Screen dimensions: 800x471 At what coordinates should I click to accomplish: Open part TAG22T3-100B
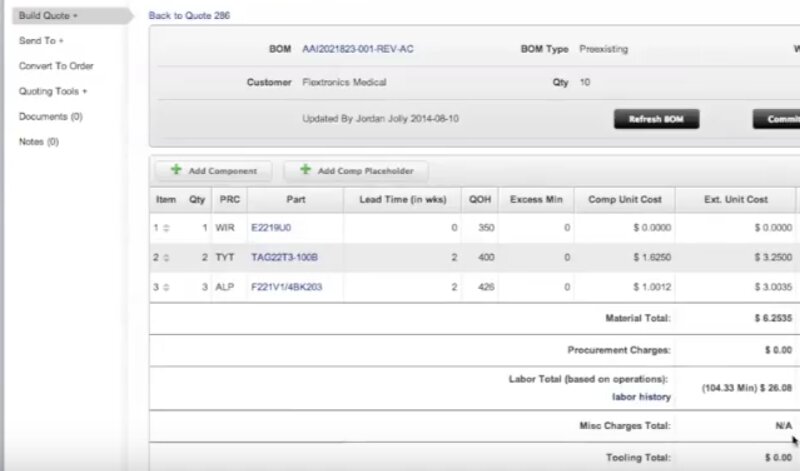(x=284, y=258)
